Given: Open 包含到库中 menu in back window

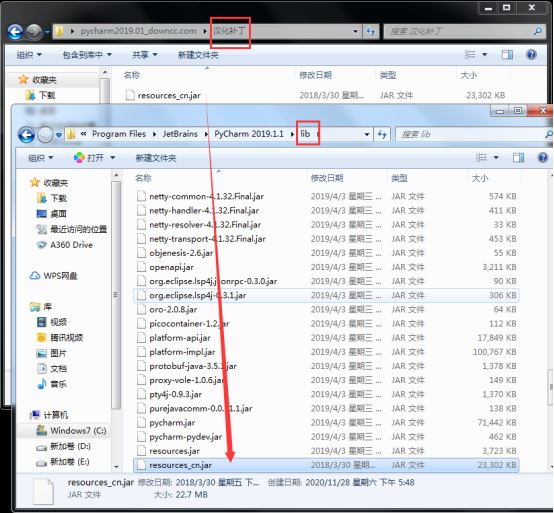Looking at the screenshot, I should tap(87, 55).
